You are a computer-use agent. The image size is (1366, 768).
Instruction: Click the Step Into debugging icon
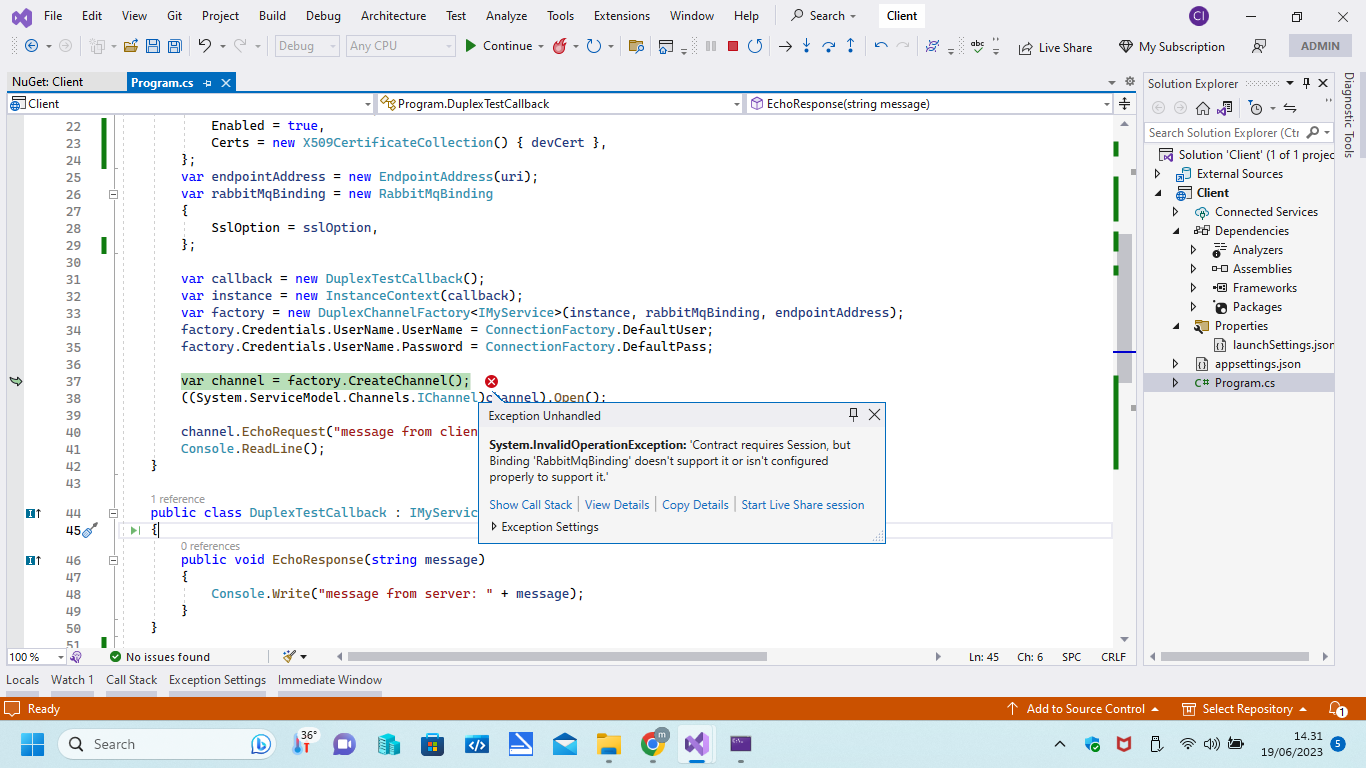pos(807,46)
